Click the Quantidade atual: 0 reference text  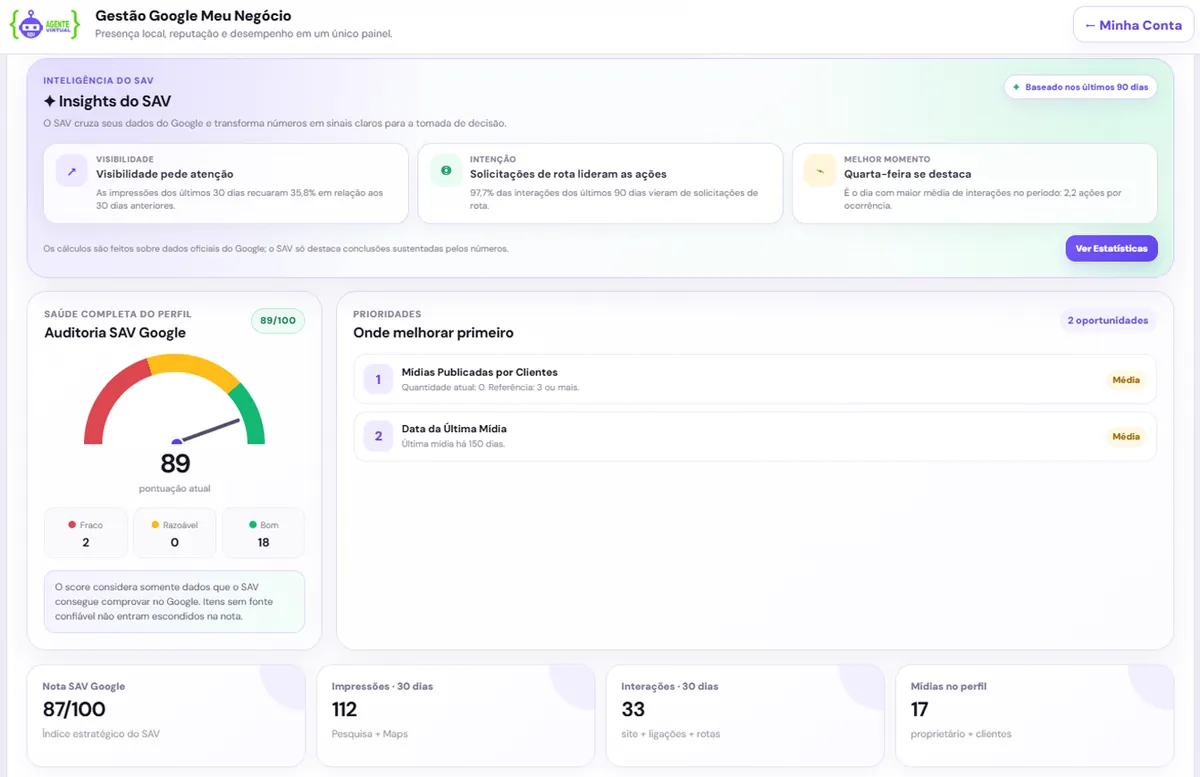pos(490,387)
